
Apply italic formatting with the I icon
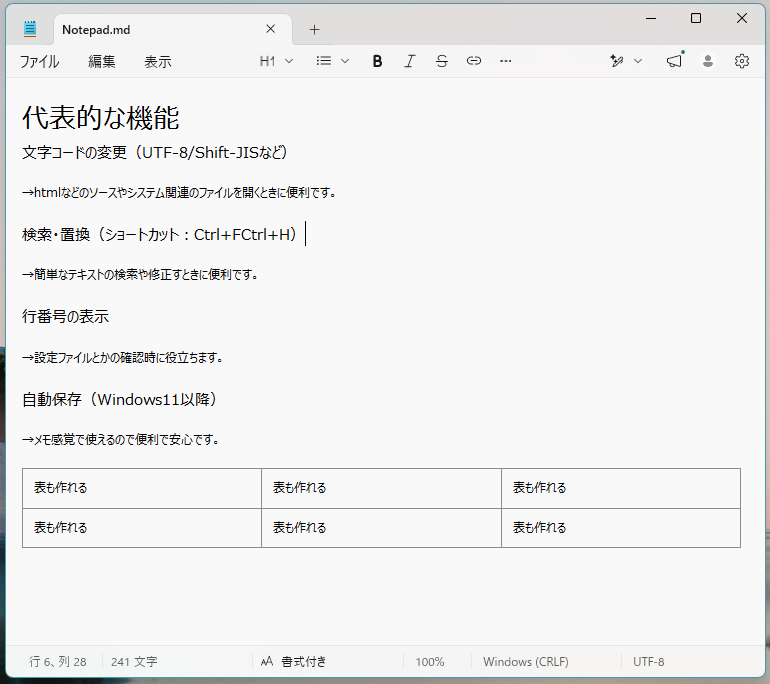pos(410,61)
